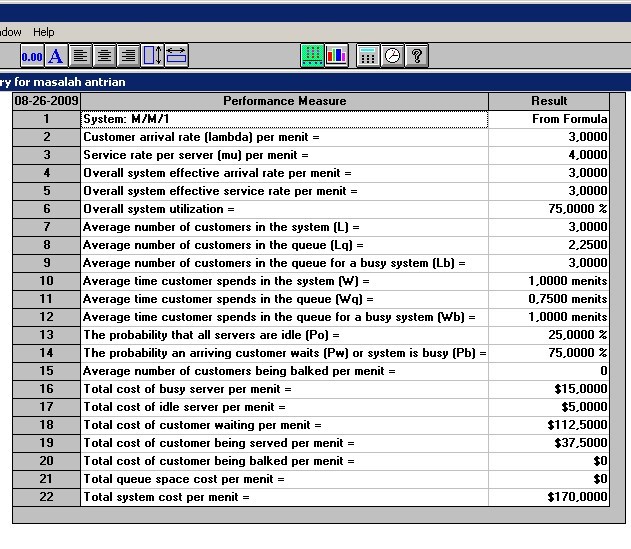This screenshot has height=549, width=631.
Task: Click the $170,0000 total system cost
Action: 549,497
